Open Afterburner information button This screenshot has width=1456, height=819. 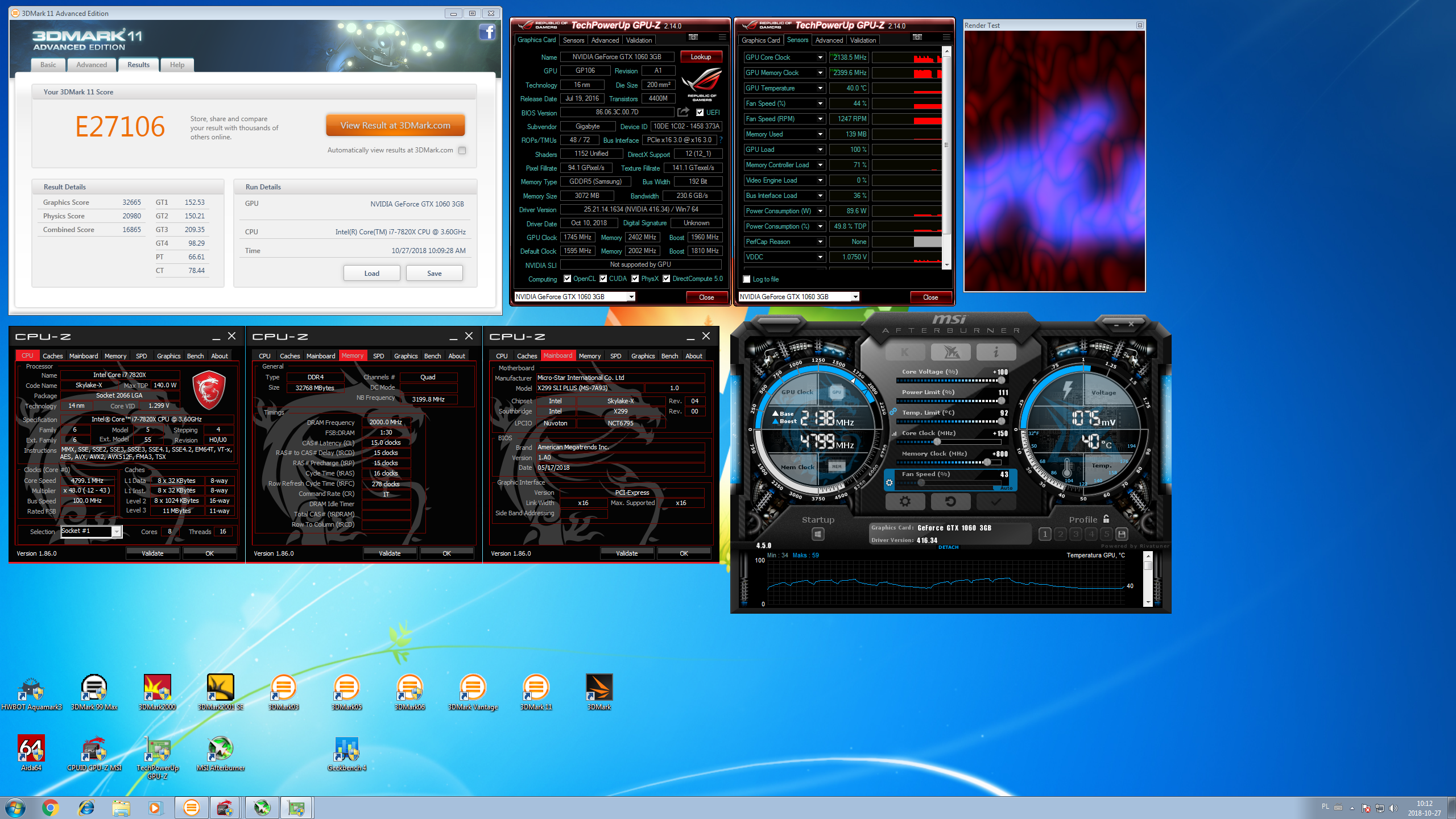(x=995, y=352)
